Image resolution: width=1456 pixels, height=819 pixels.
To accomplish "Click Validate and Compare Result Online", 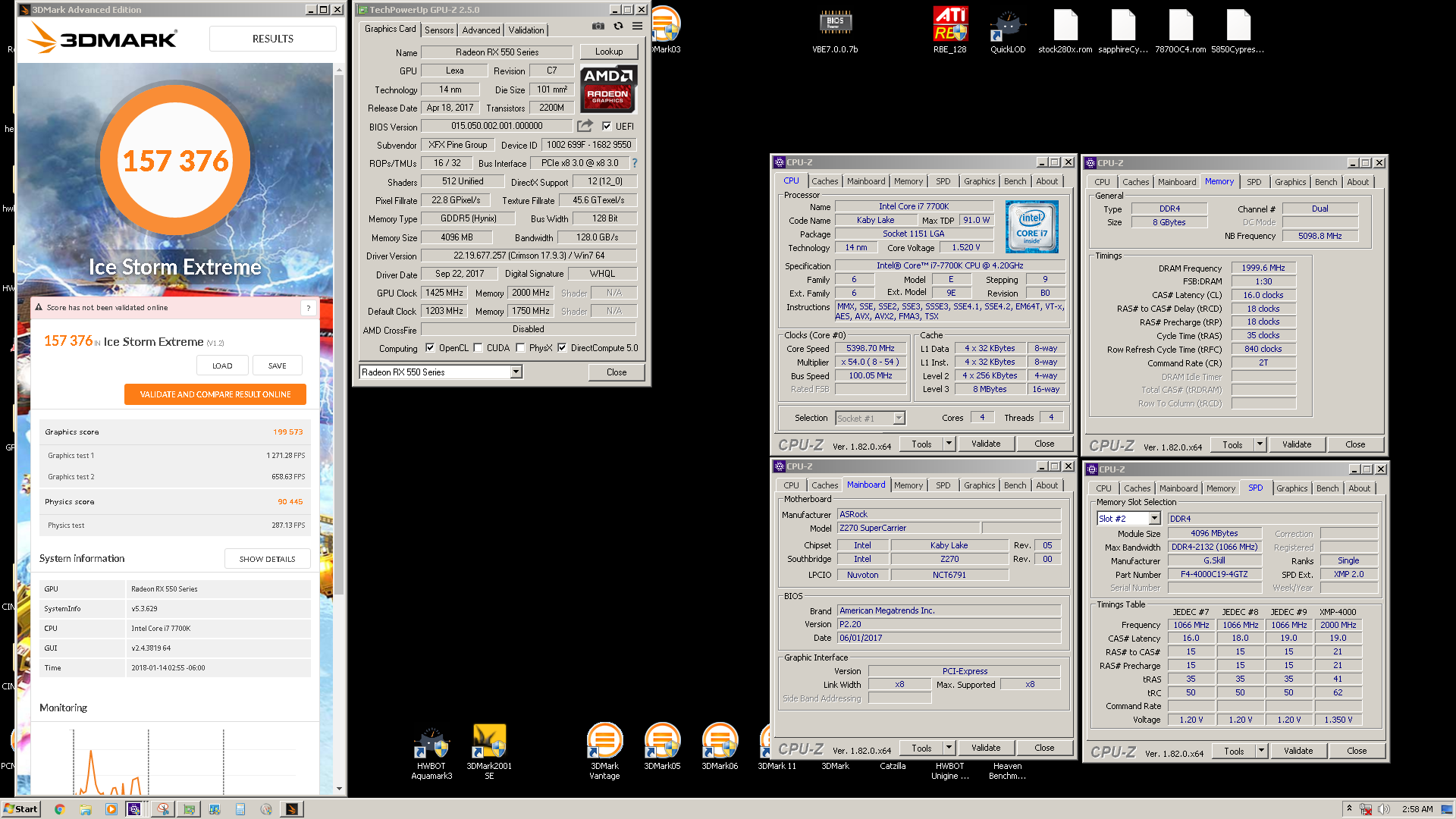I will (215, 394).
